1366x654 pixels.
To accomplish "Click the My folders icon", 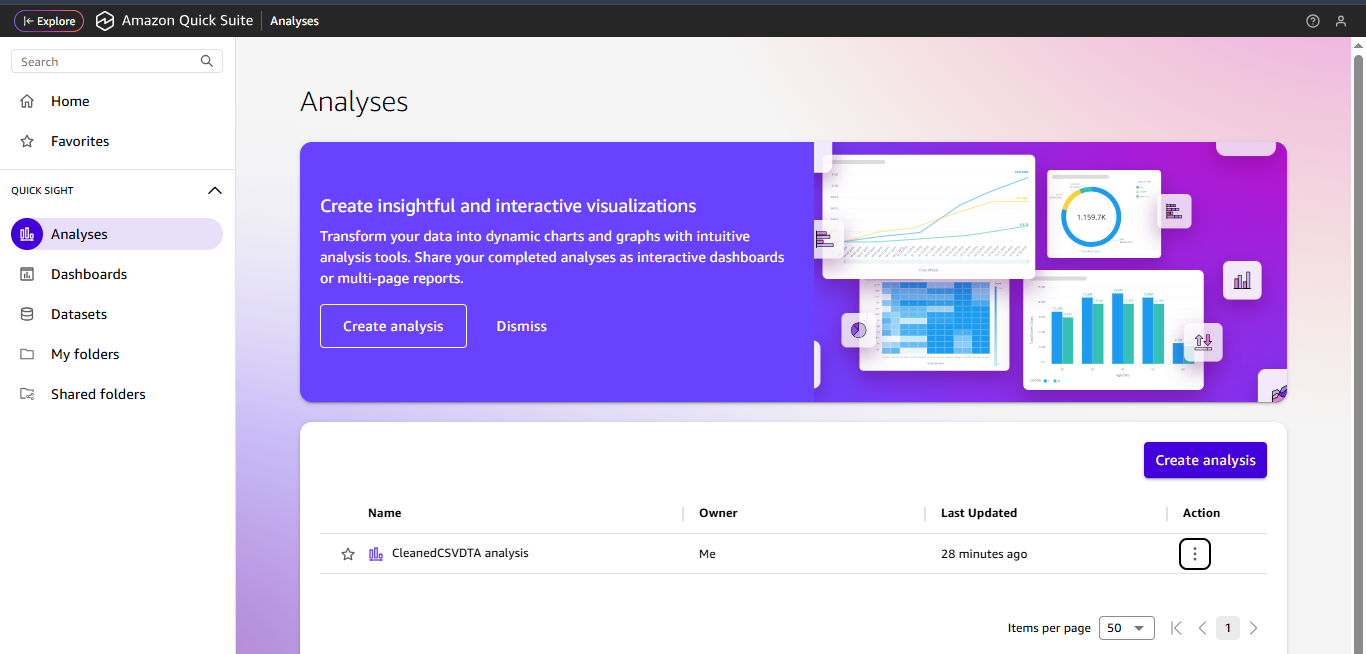I will pyautogui.click(x=26, y=353).
